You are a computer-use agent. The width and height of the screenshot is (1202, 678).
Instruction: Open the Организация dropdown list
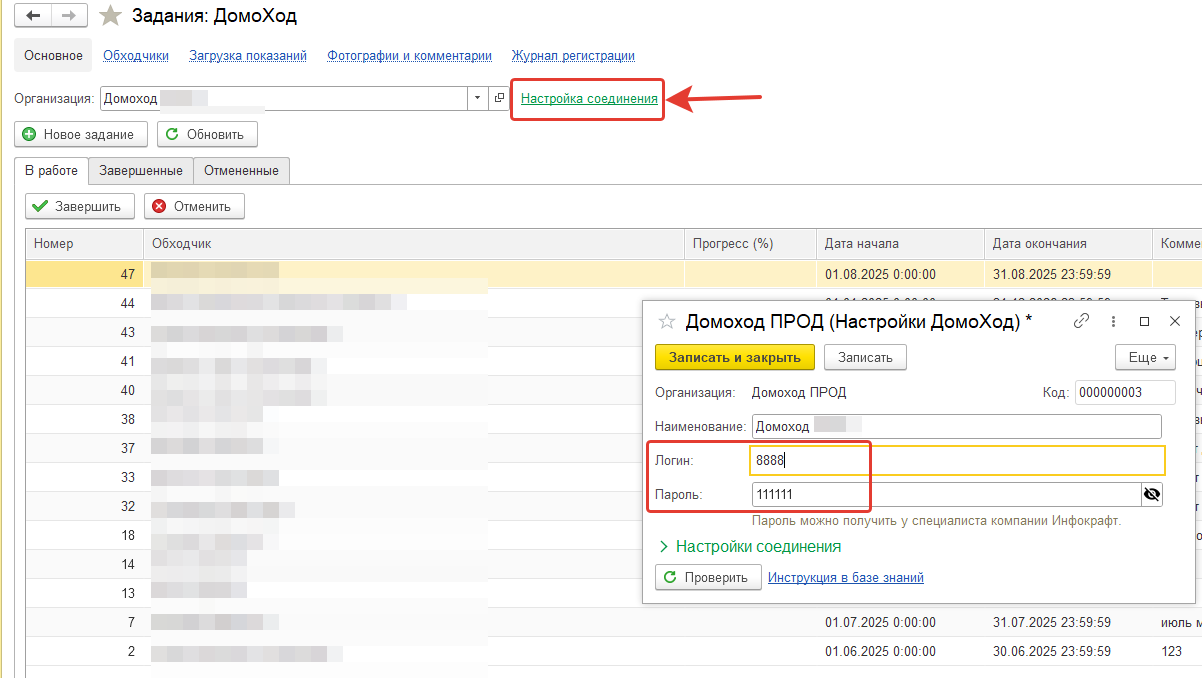point(476,98)
